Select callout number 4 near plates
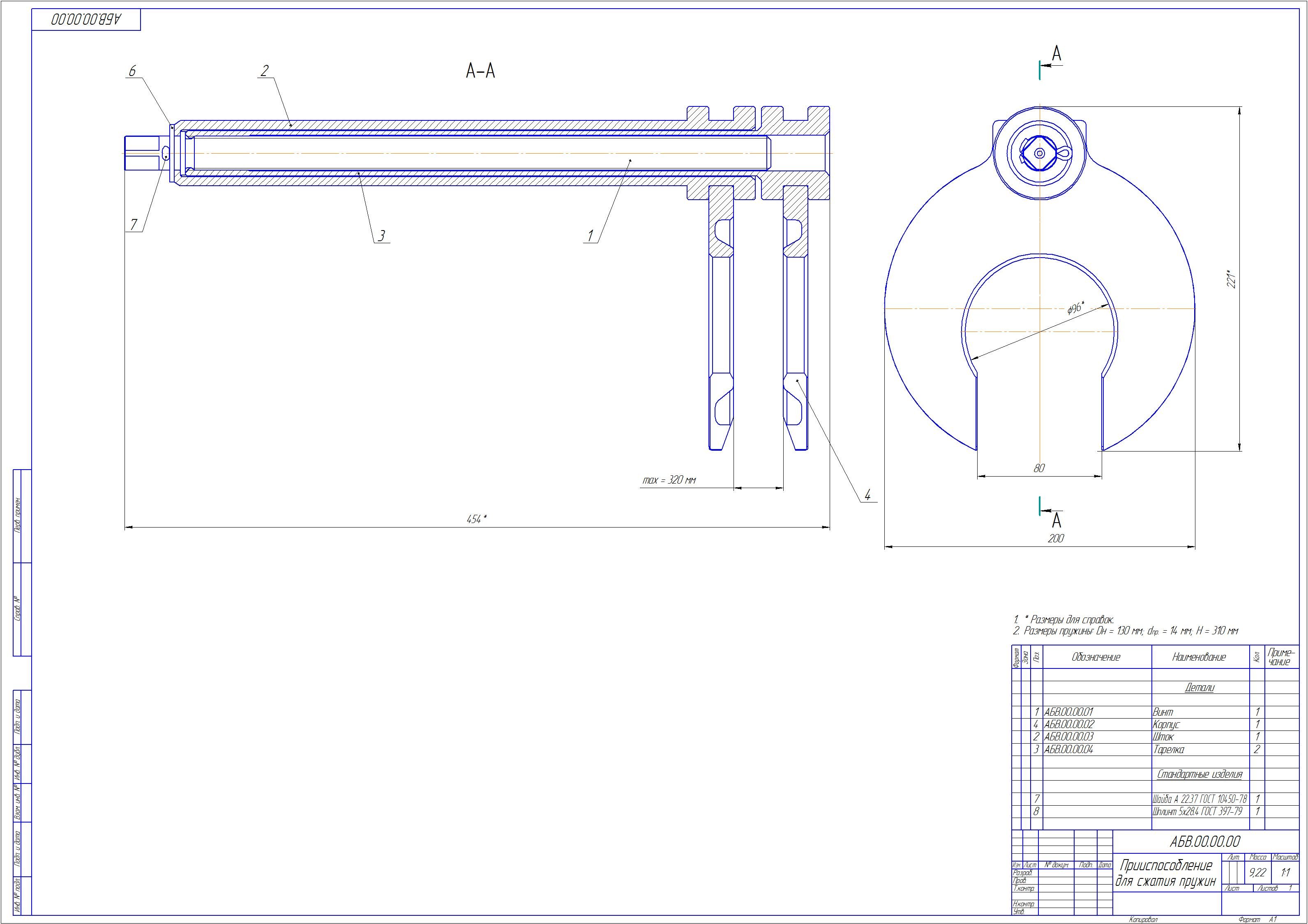The width and height of the screenshot is (1308, 924). tap(867, 495)
